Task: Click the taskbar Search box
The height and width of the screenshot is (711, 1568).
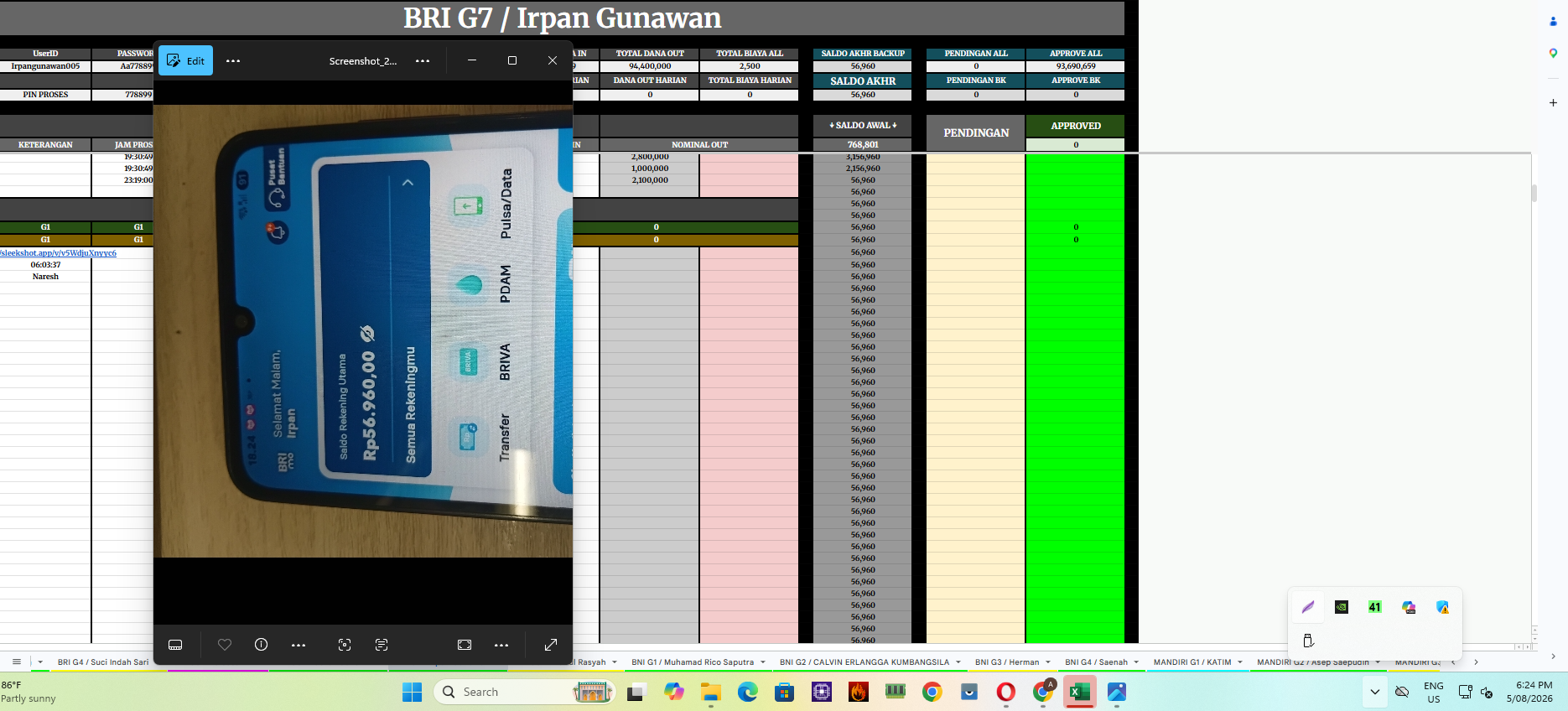Action: tap(525, 692)
